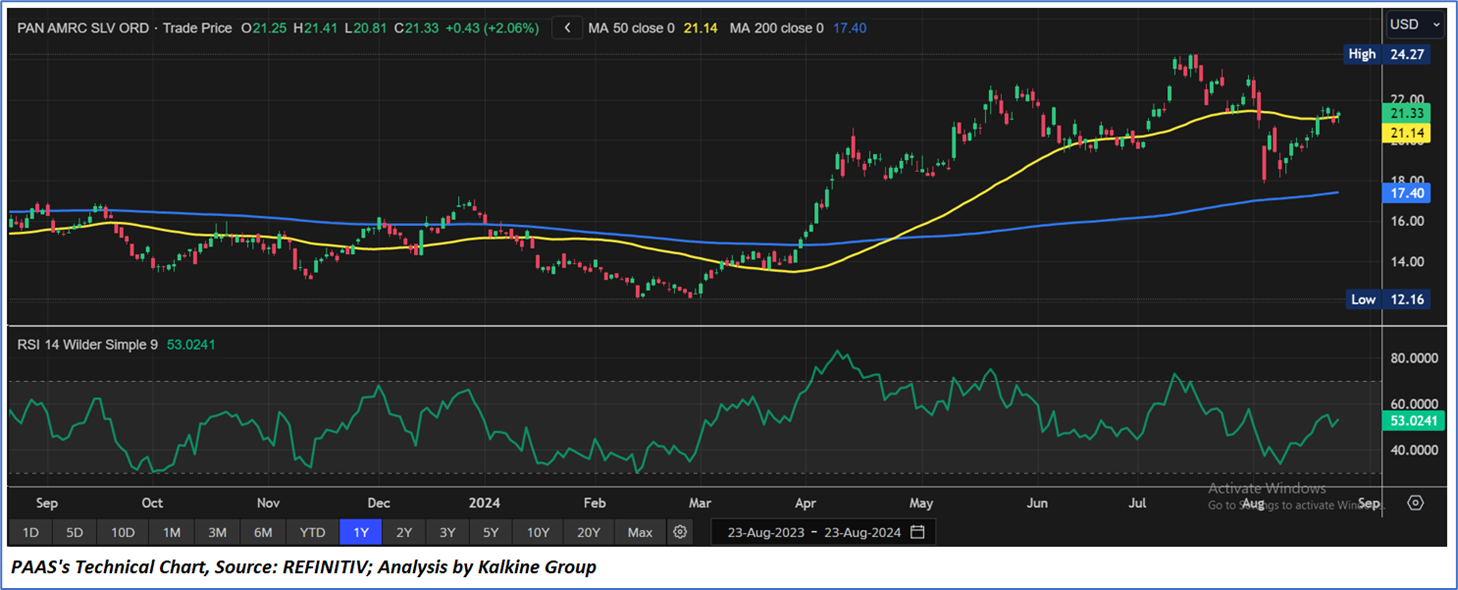The height and width of the screenshot is (590, 1458).
Task: Click the Nov label on the time axis
Action: (x=268, y=503)
